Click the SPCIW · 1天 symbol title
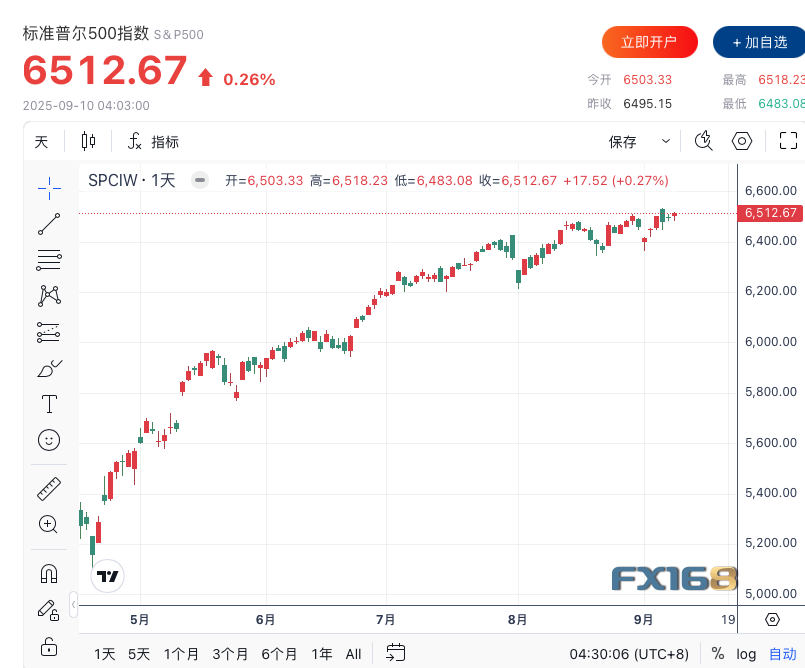 click(x=132, y=181)
